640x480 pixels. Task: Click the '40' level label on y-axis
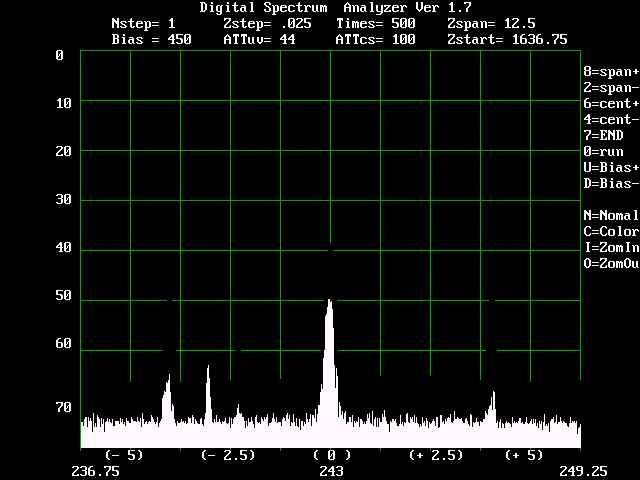pyautogui.click(x=64, y=248)
